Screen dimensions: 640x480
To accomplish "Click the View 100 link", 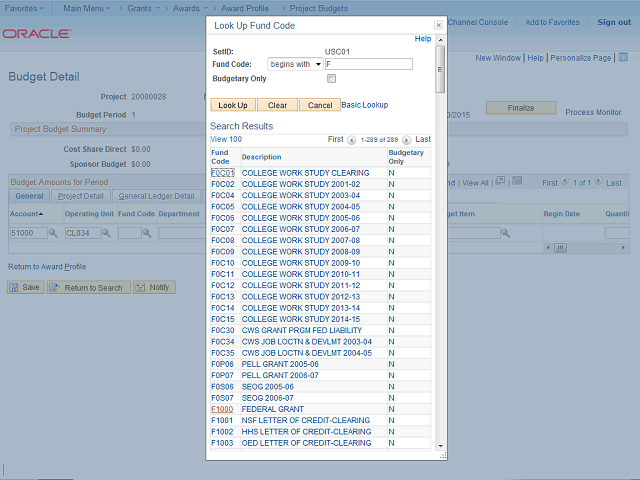I will click(x=226, y=140).
